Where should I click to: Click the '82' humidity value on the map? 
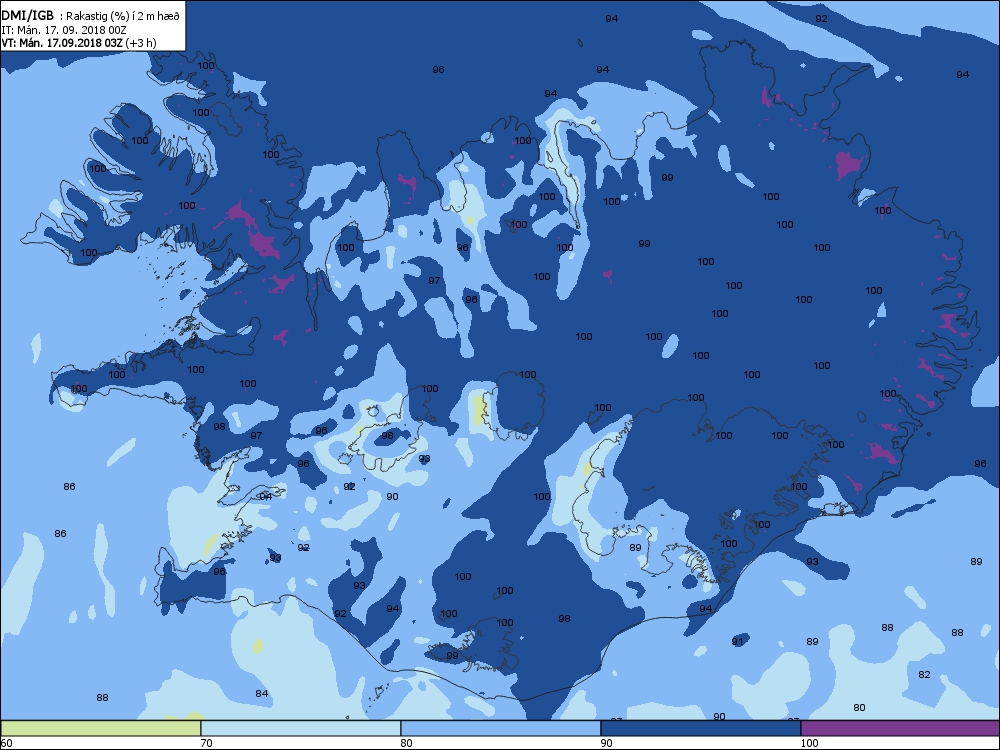tap(924, 674)
